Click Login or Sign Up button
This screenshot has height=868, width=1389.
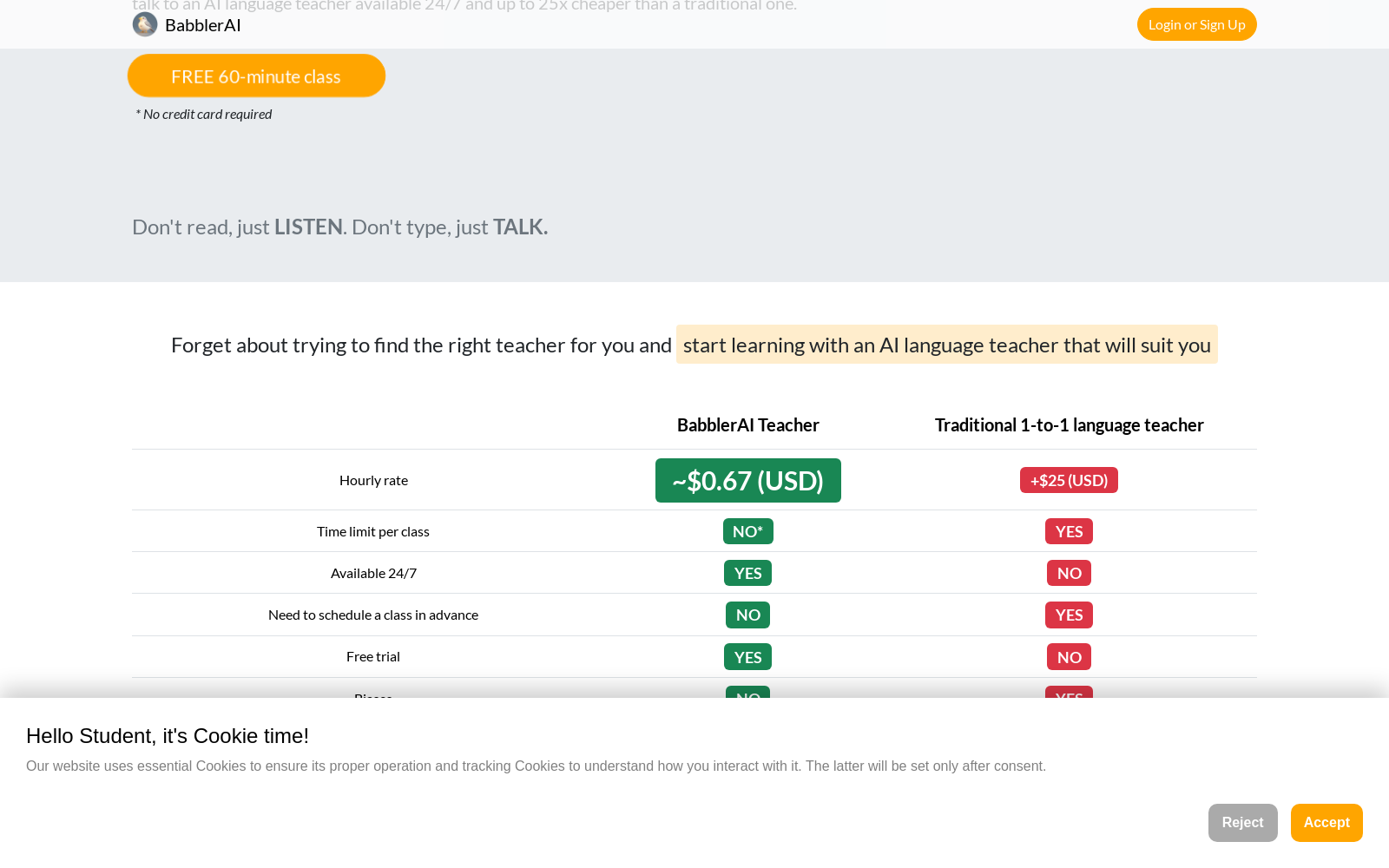(x=1196, y=24)
